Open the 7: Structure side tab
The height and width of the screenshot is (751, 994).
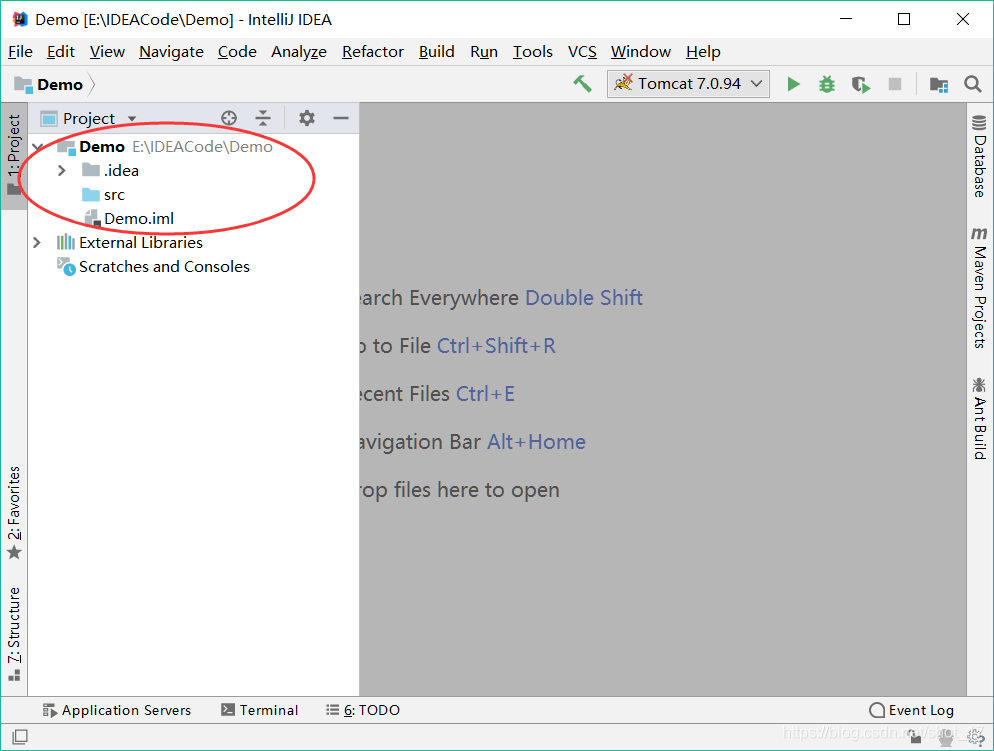coord(14,634)
